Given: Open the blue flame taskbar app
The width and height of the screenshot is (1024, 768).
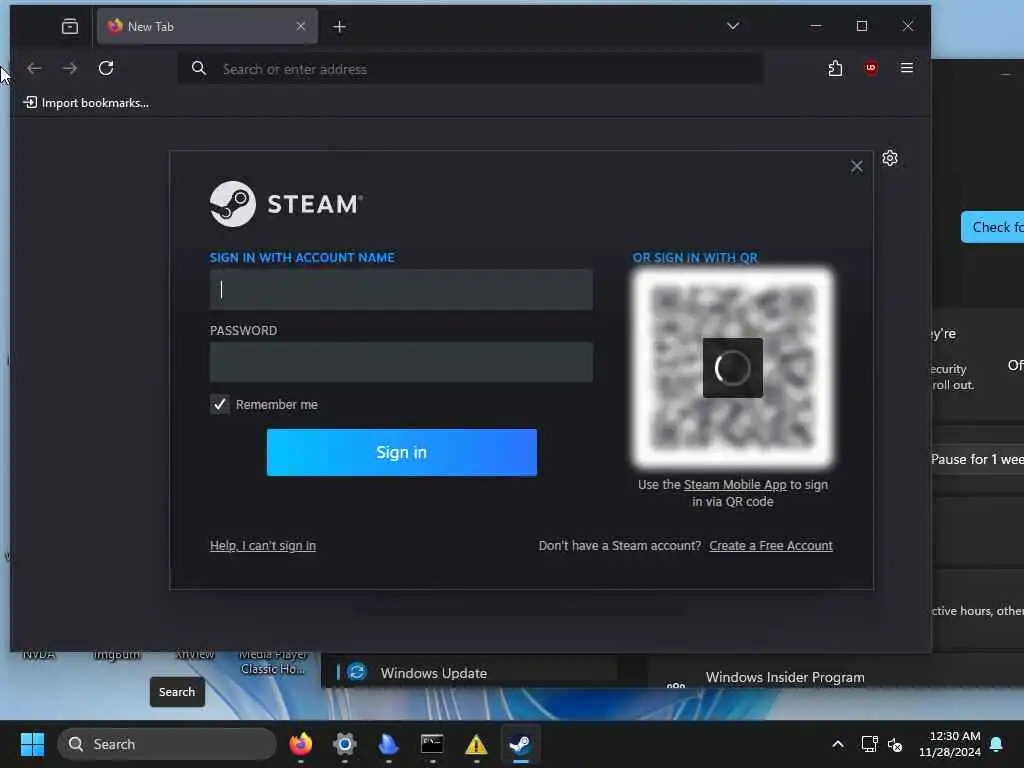Looking at the screenshot, I should click(389, 744).
